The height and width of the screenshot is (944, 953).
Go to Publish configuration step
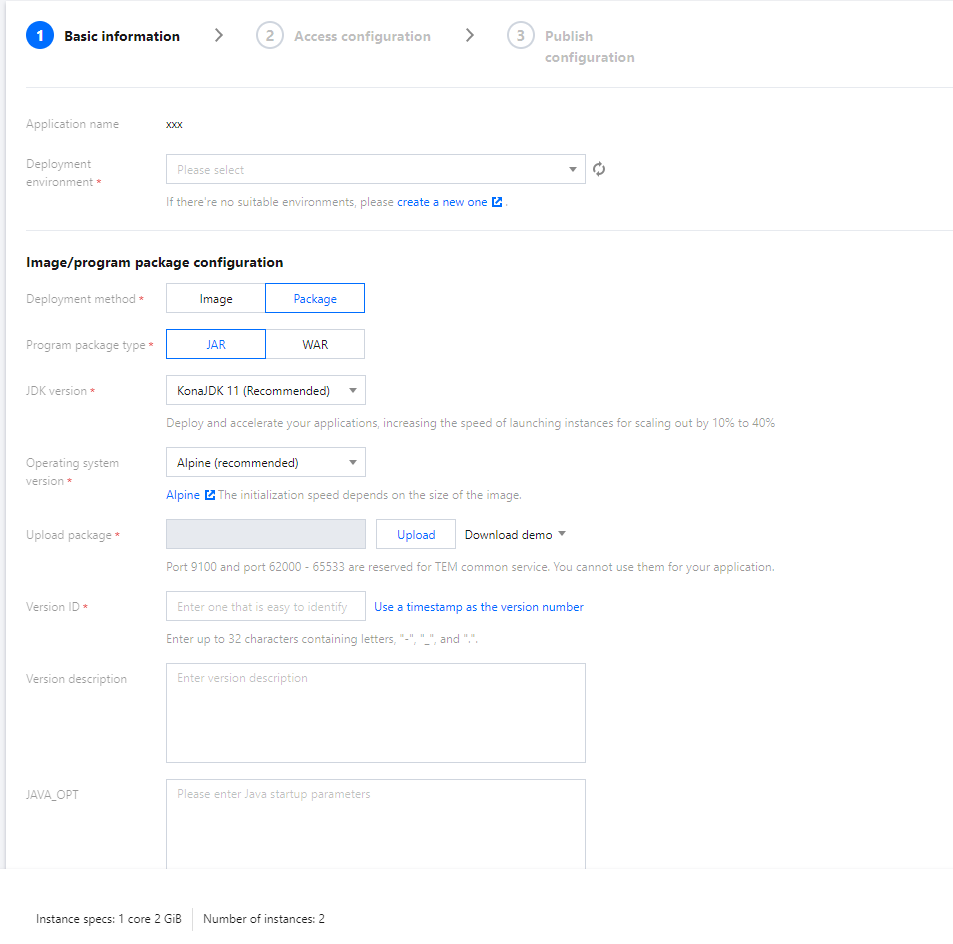589,47
